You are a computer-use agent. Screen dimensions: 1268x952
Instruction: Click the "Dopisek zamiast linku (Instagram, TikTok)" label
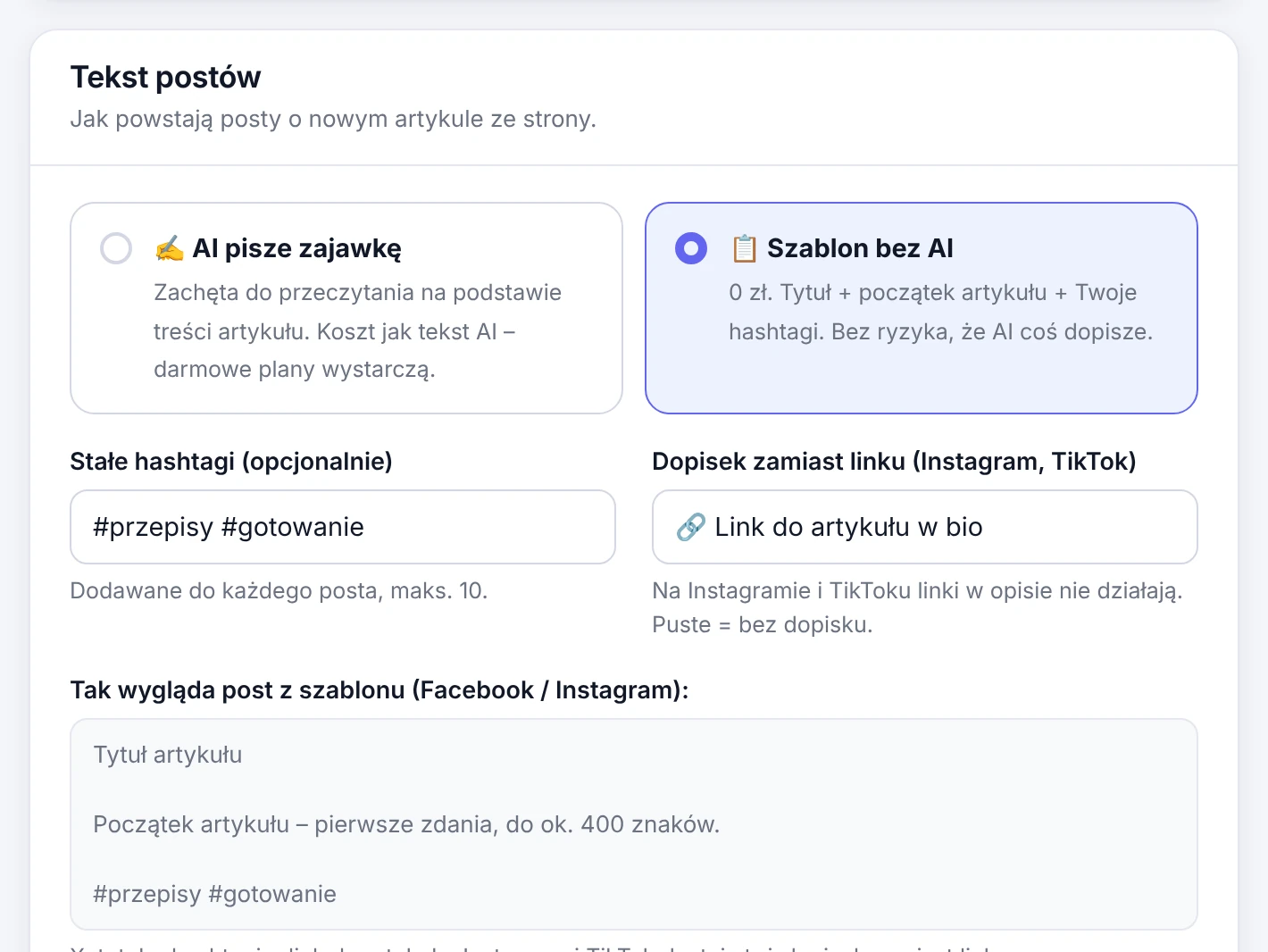894,462
